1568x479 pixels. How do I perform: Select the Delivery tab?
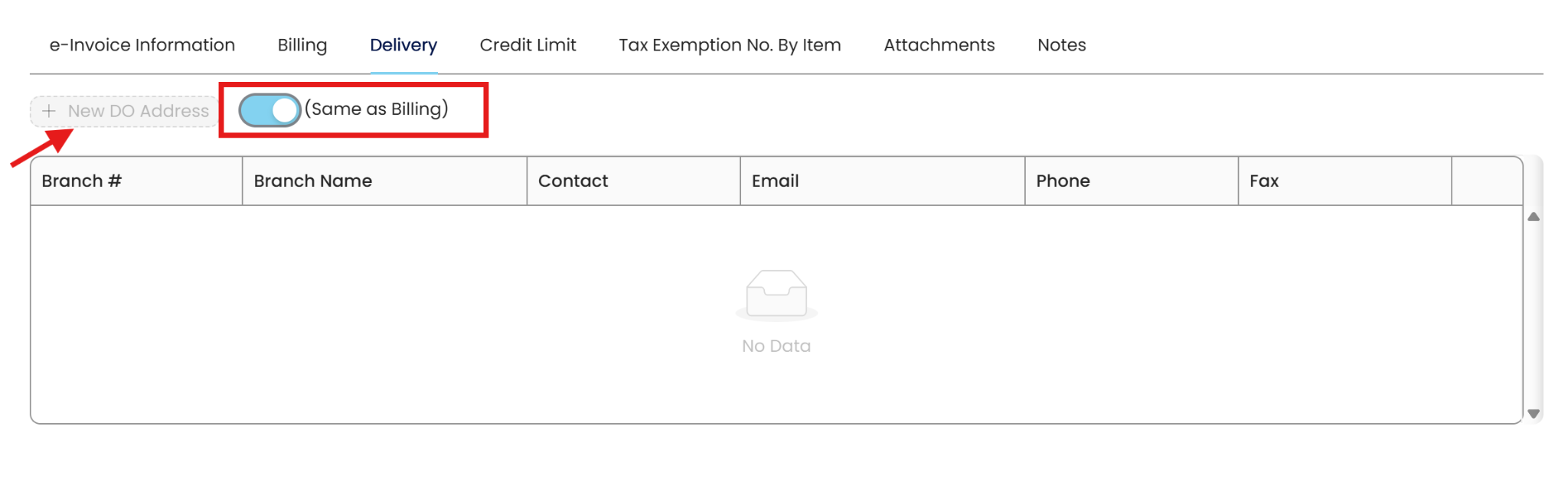(x=403, y=45)
